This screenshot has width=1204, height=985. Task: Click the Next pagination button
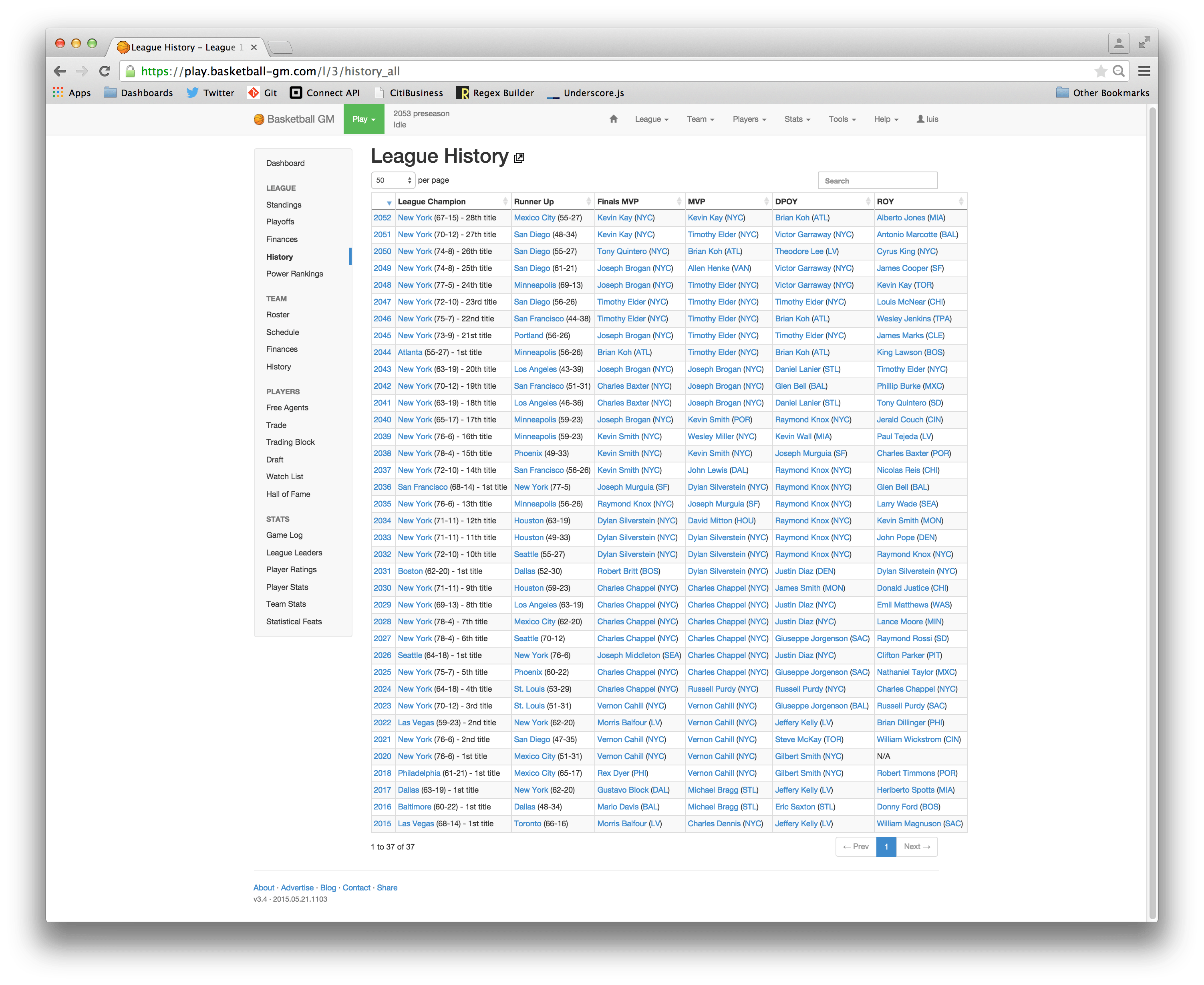tap(916, 847)
